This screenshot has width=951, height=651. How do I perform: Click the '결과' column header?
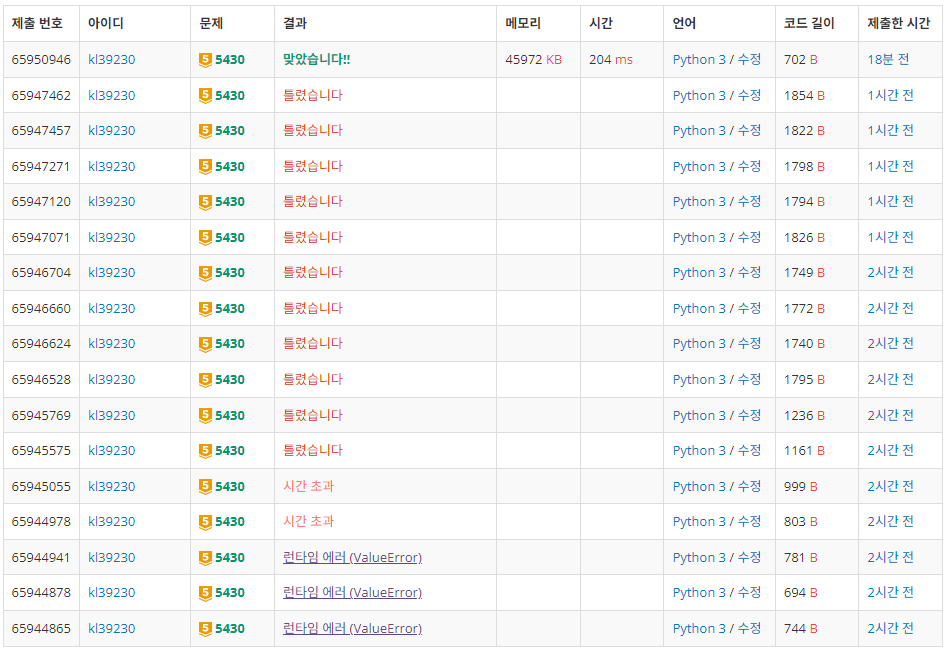point(295,23)
